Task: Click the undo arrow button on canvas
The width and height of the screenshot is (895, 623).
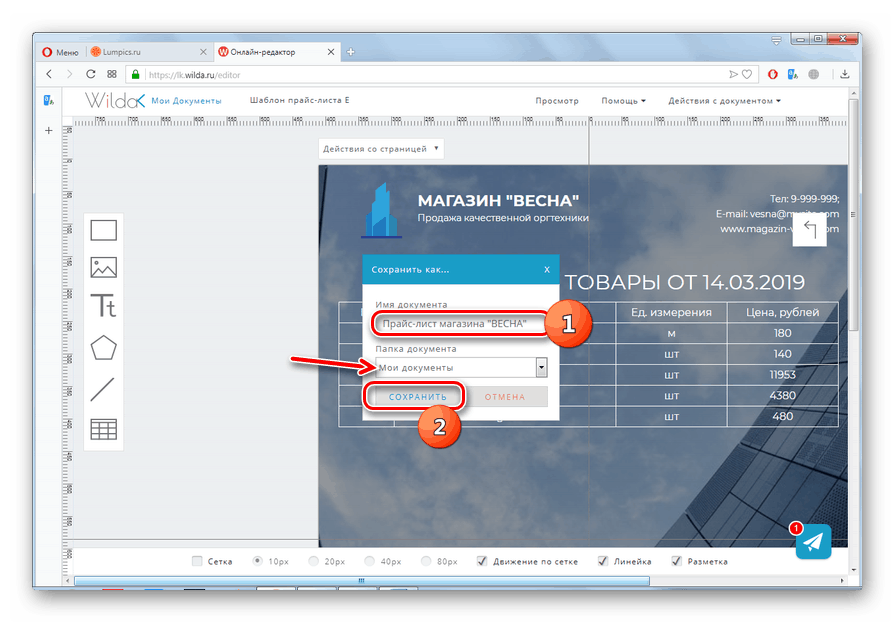Action: pos(809,230)
